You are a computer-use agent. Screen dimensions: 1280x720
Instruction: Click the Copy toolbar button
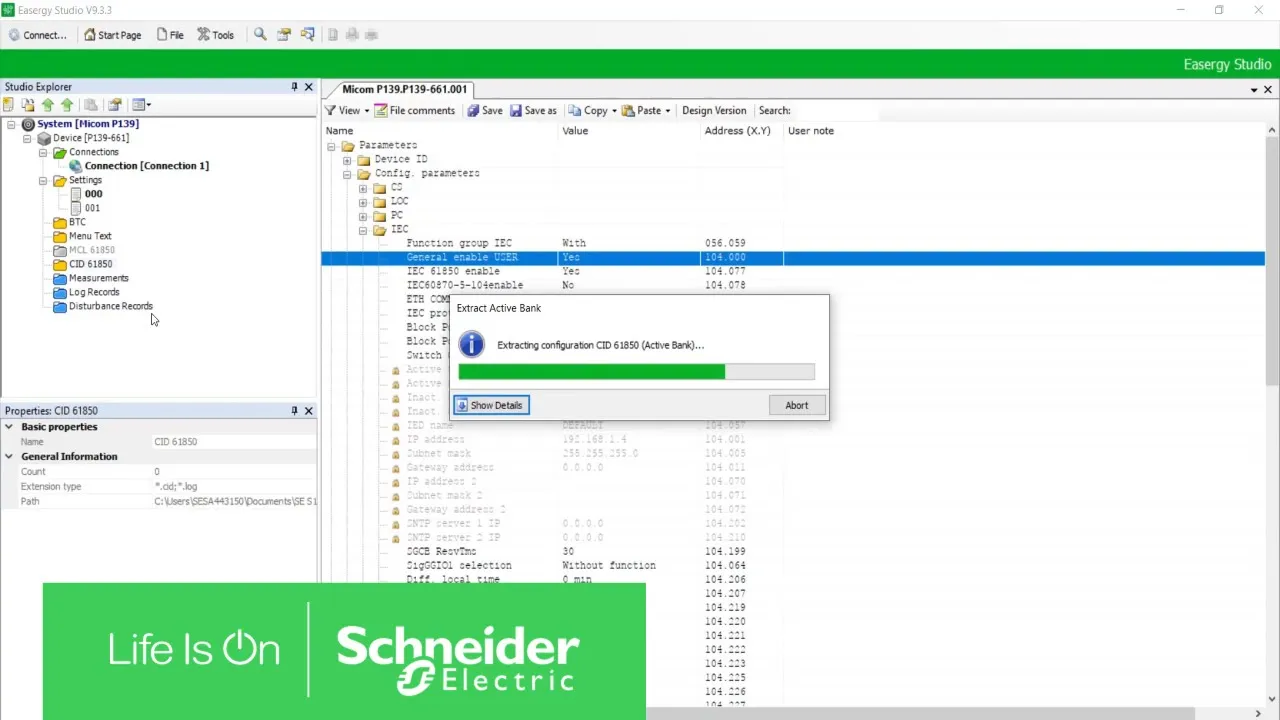click(587, 111)
